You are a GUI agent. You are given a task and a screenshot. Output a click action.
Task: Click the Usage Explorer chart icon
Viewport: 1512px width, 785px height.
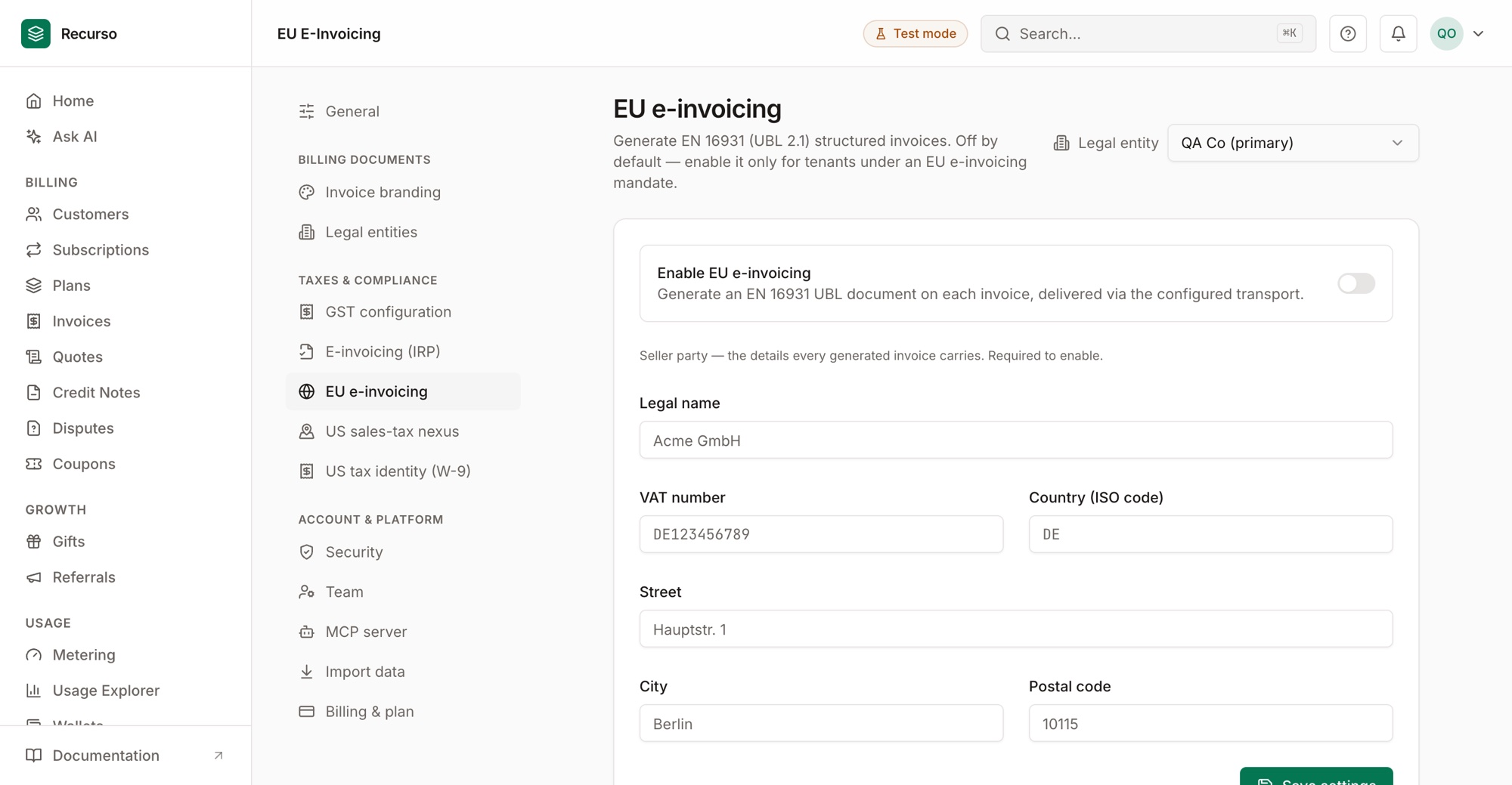[33, 691]
